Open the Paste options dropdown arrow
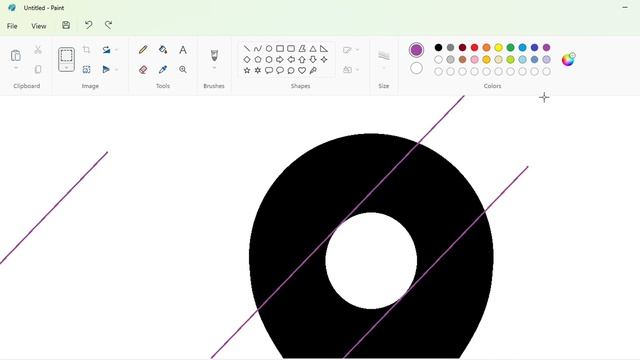 point(16,68)
